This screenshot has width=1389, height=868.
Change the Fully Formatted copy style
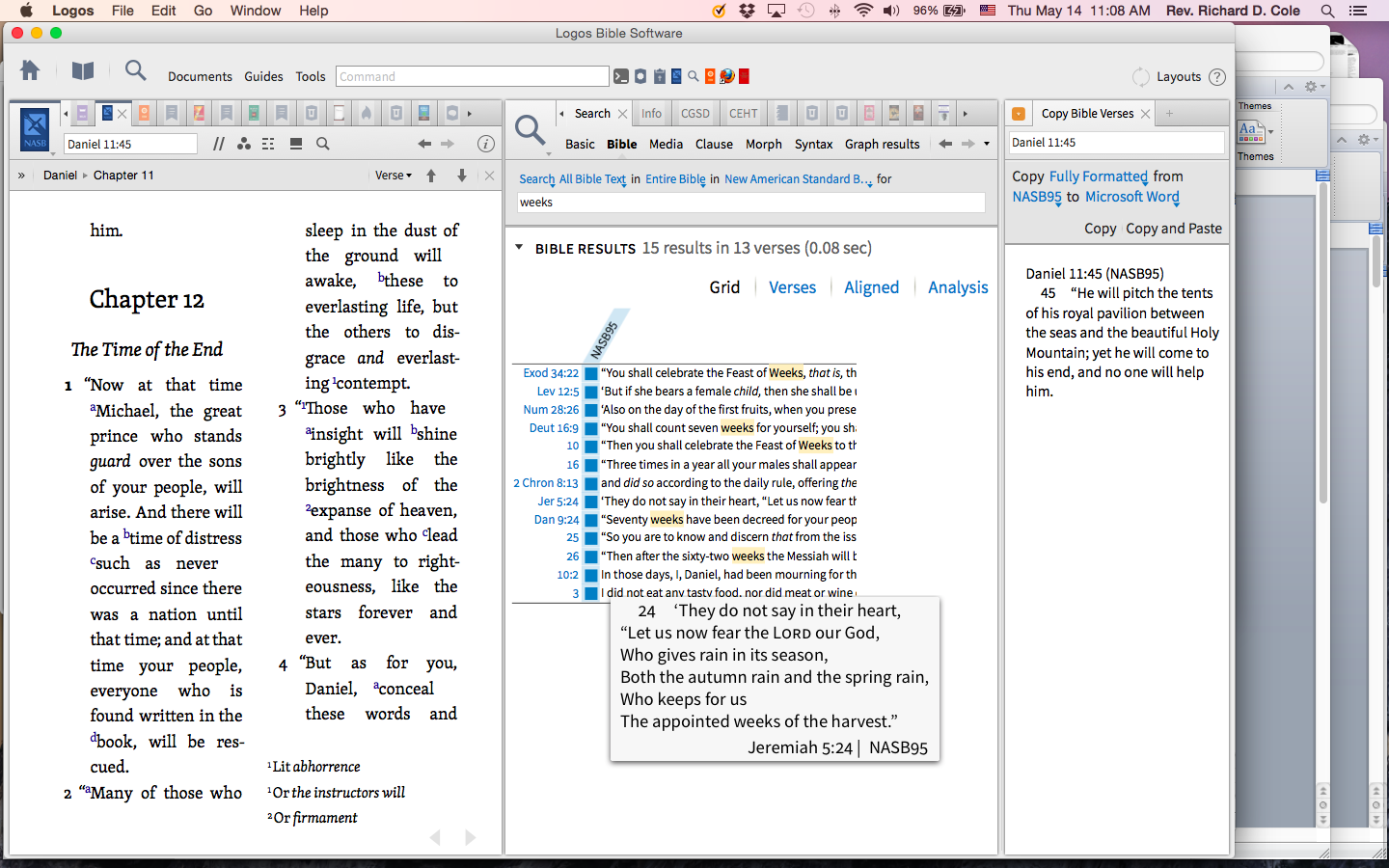[1099, 176]
